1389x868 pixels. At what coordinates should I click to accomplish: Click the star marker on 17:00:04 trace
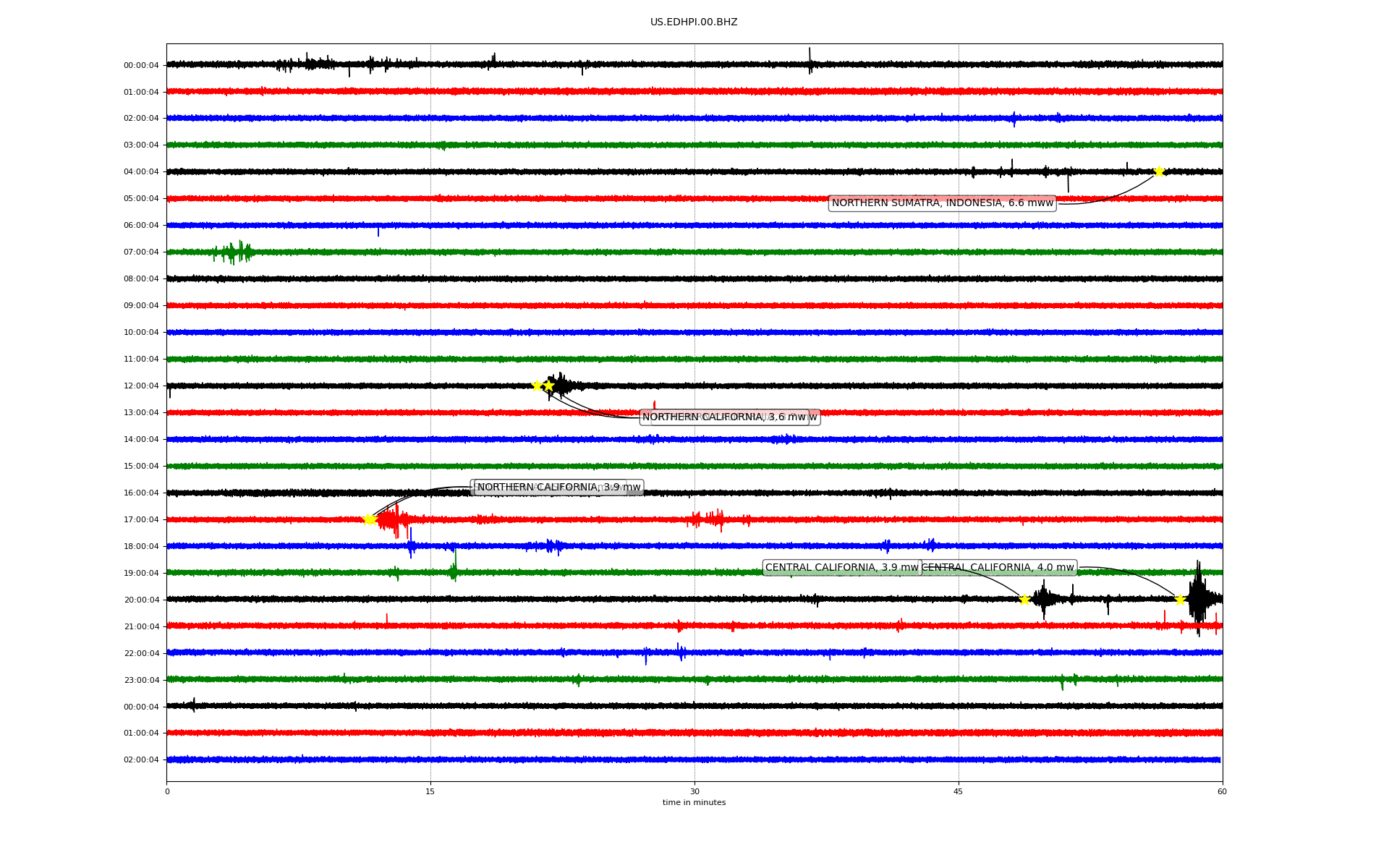point(369,519)
